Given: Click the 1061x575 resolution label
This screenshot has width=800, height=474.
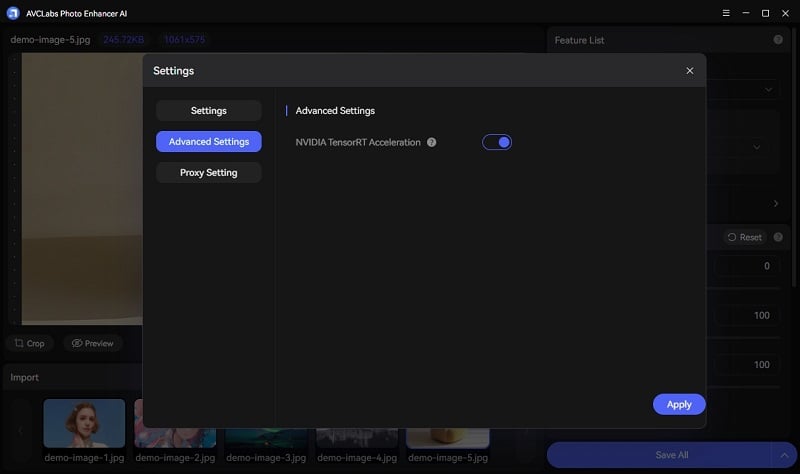Looking at the screenshot, I should [185, 39].
